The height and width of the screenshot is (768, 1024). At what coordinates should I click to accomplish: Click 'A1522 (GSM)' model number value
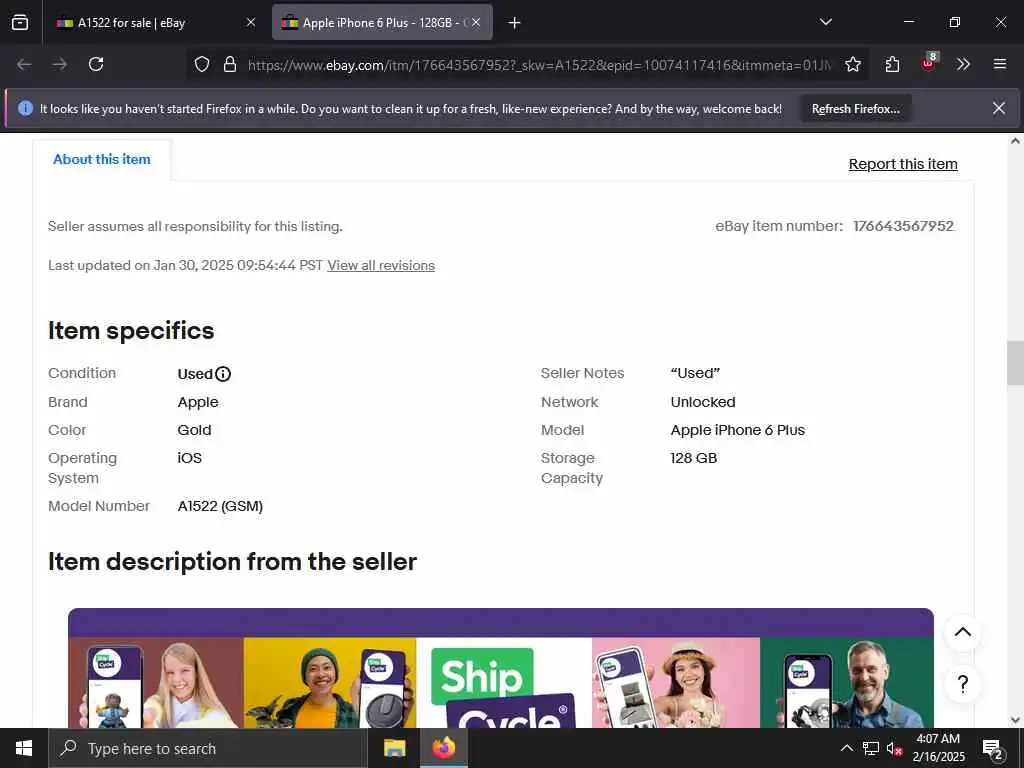[x=220, y=506]
